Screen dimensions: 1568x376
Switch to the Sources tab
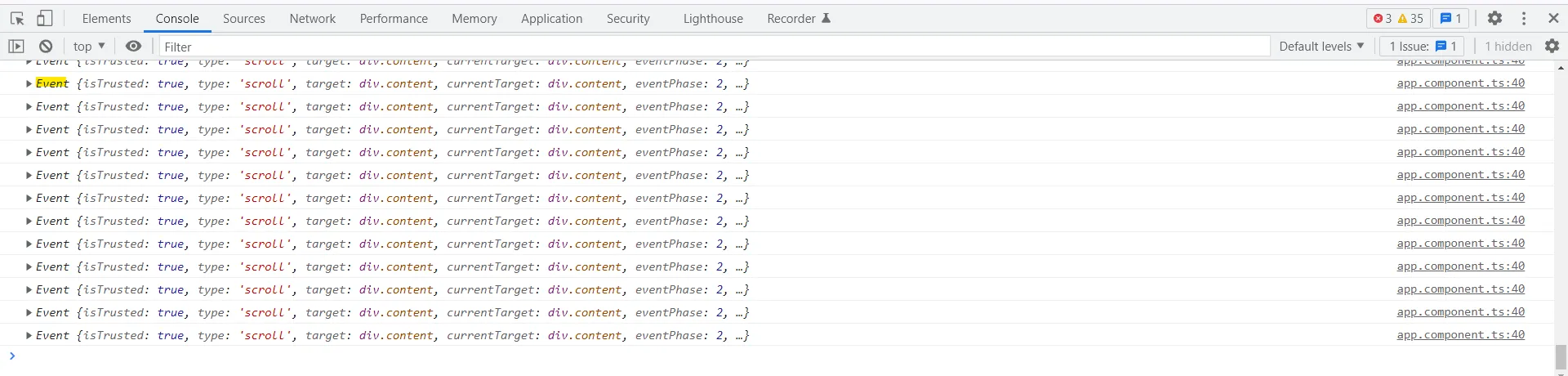243,18
